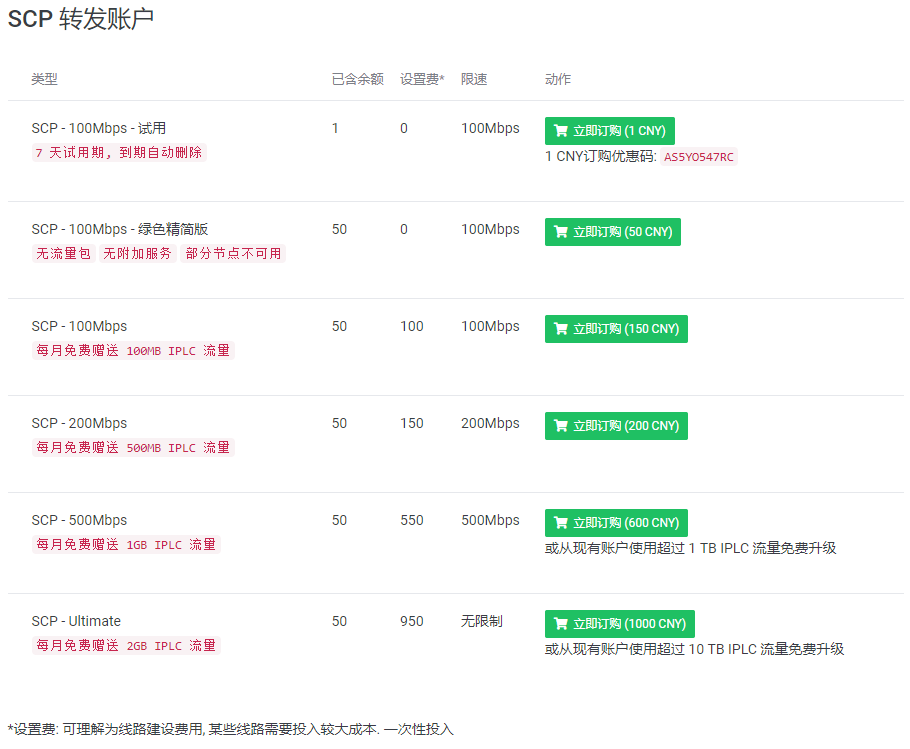This screenshot has width=910, height=749.
Task: Click the 无附加服务 tag
Action: pyautogui.click(x=138, y=254)
